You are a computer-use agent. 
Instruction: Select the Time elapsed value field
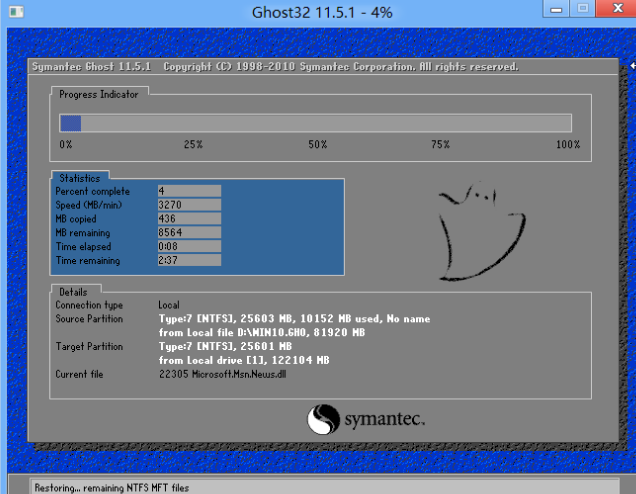click(189, 246)
